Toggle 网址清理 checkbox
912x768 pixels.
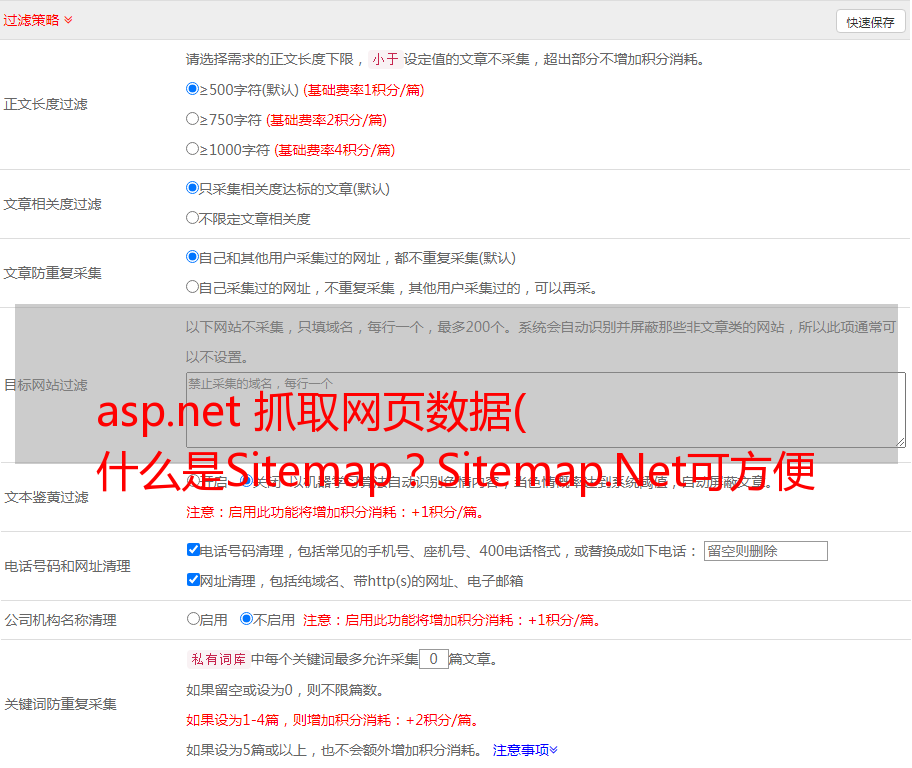point(193,579)
